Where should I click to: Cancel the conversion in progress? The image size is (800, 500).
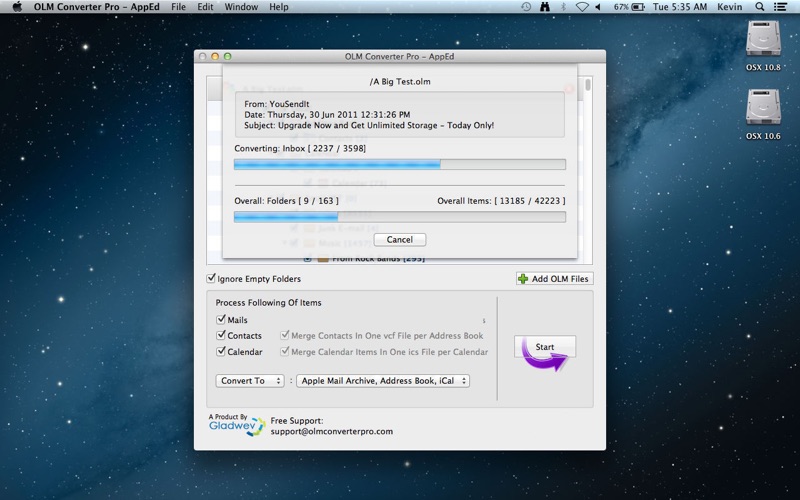pyautogui.click(x=399, y=239)
